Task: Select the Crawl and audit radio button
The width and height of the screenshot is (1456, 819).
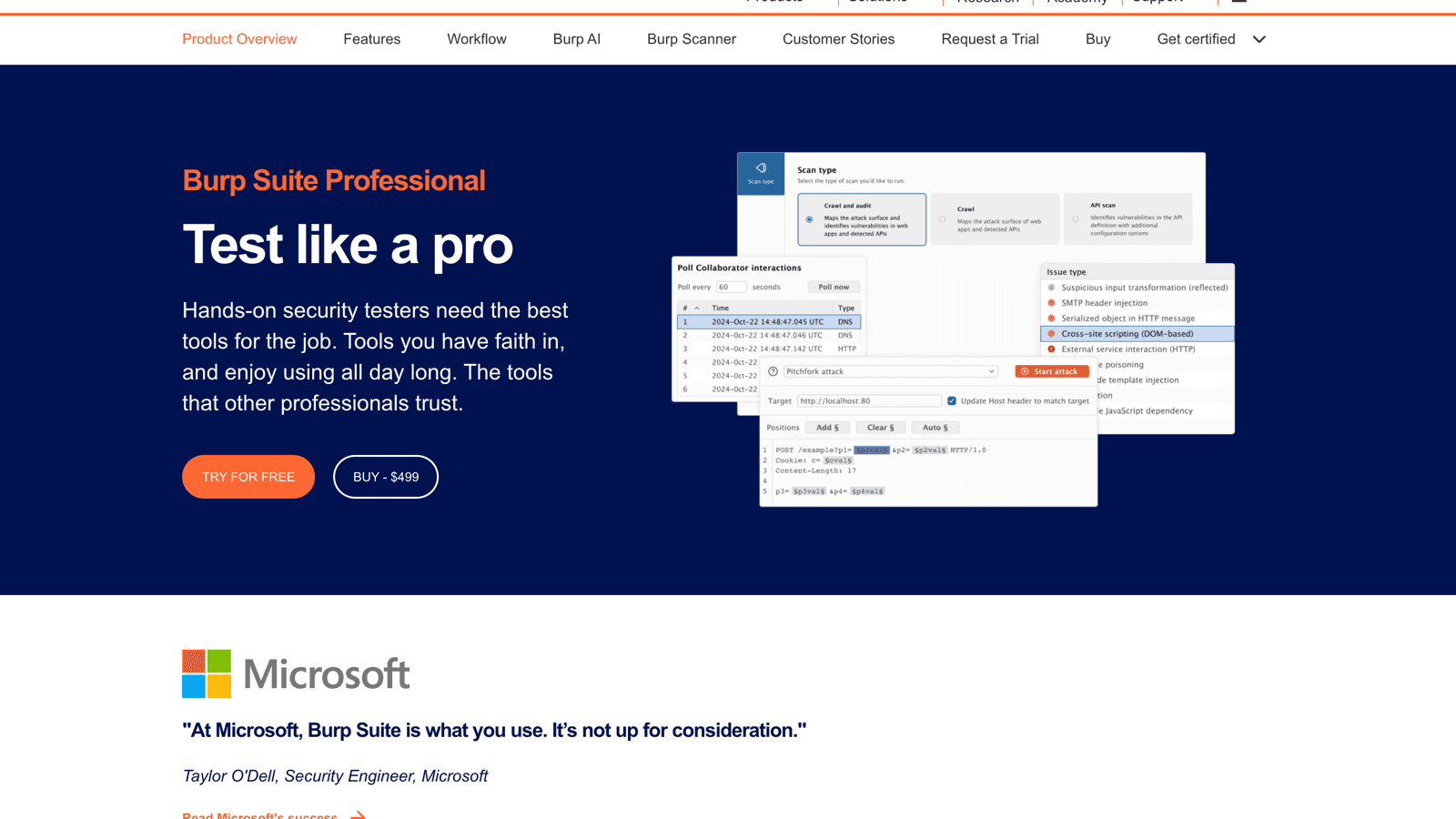Action: click(x=809, y=219)
